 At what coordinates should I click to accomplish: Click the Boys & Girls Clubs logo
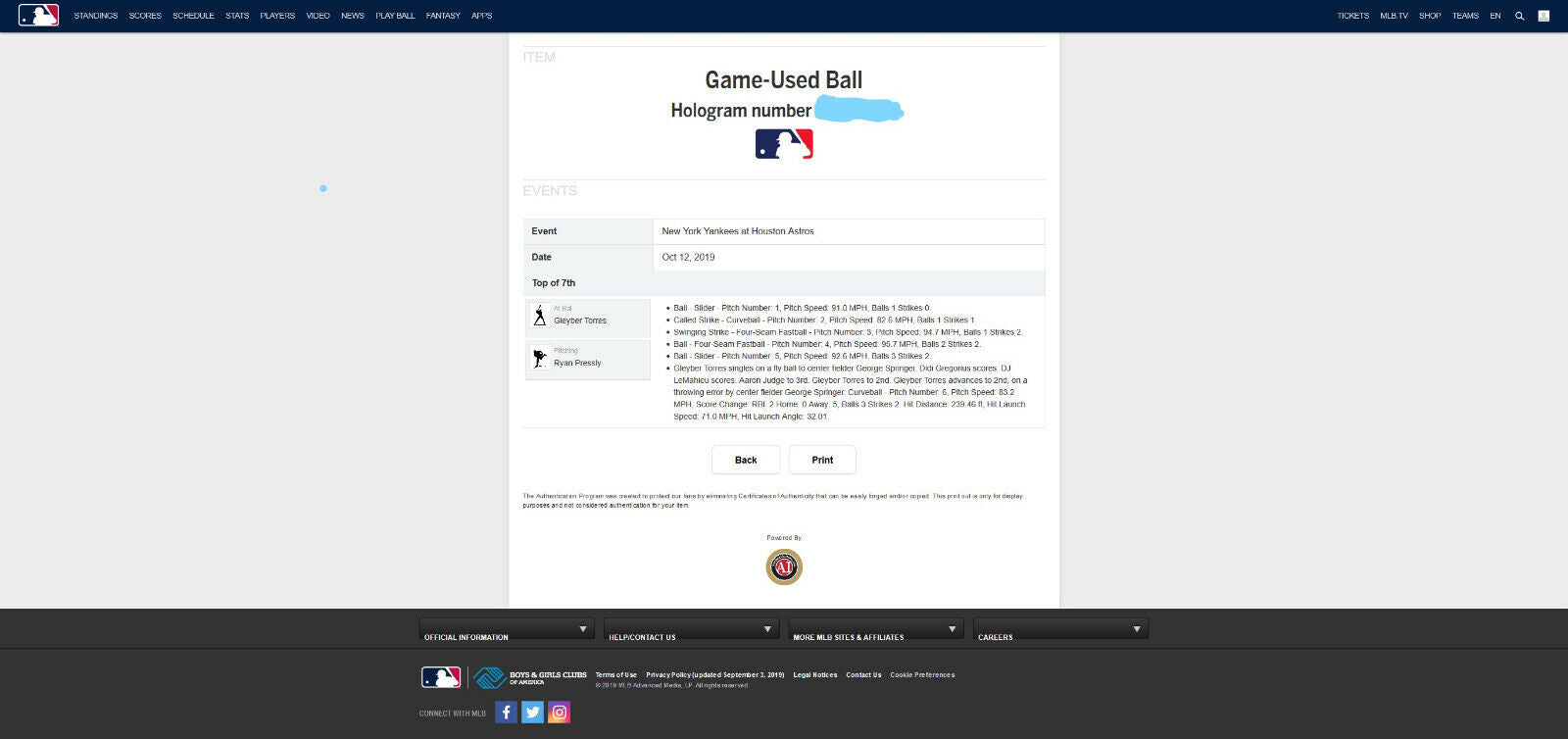pyautogui.click(x=530, y=677)
